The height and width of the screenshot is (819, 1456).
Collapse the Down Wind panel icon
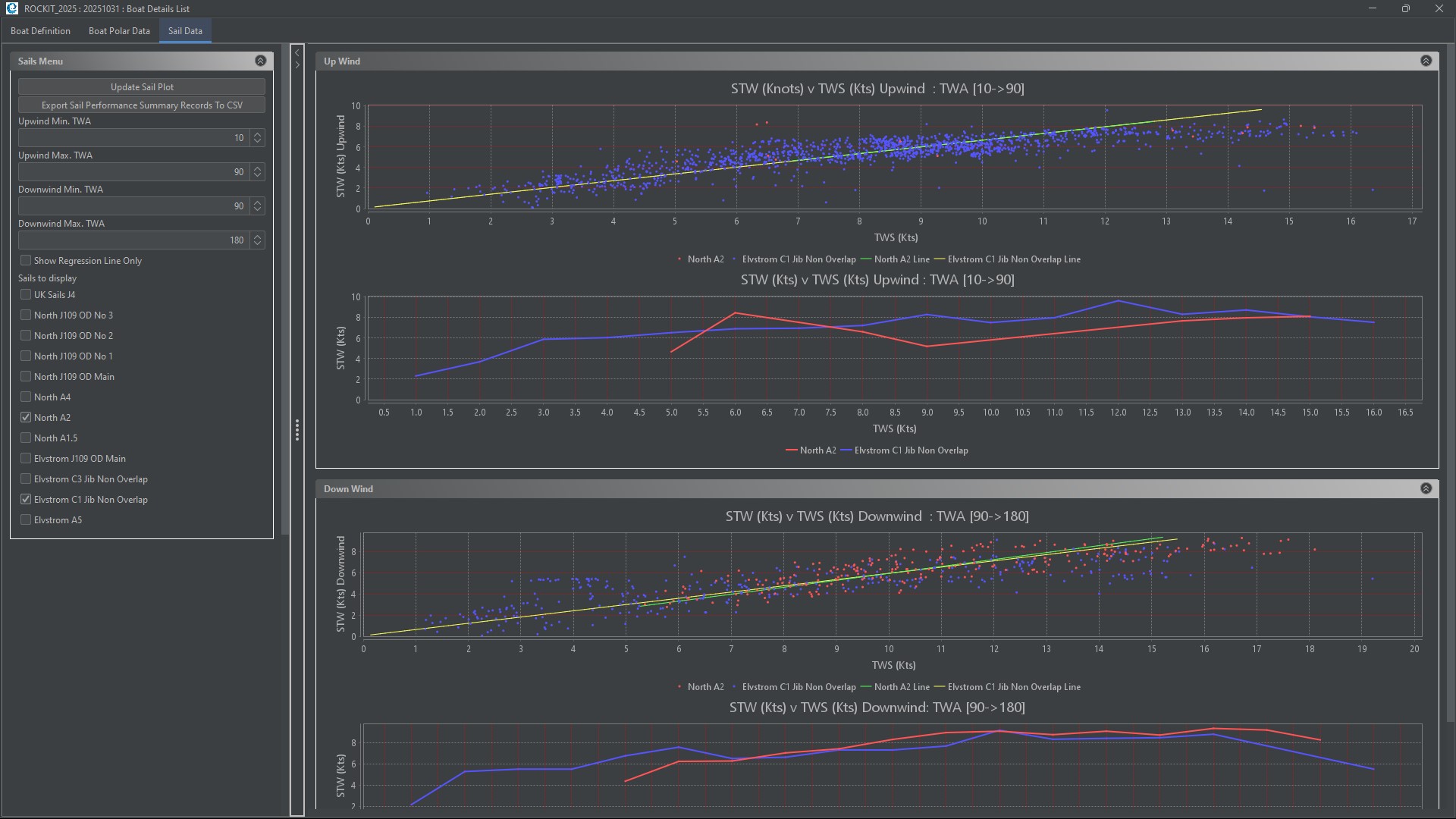[x=1426, y=488]
